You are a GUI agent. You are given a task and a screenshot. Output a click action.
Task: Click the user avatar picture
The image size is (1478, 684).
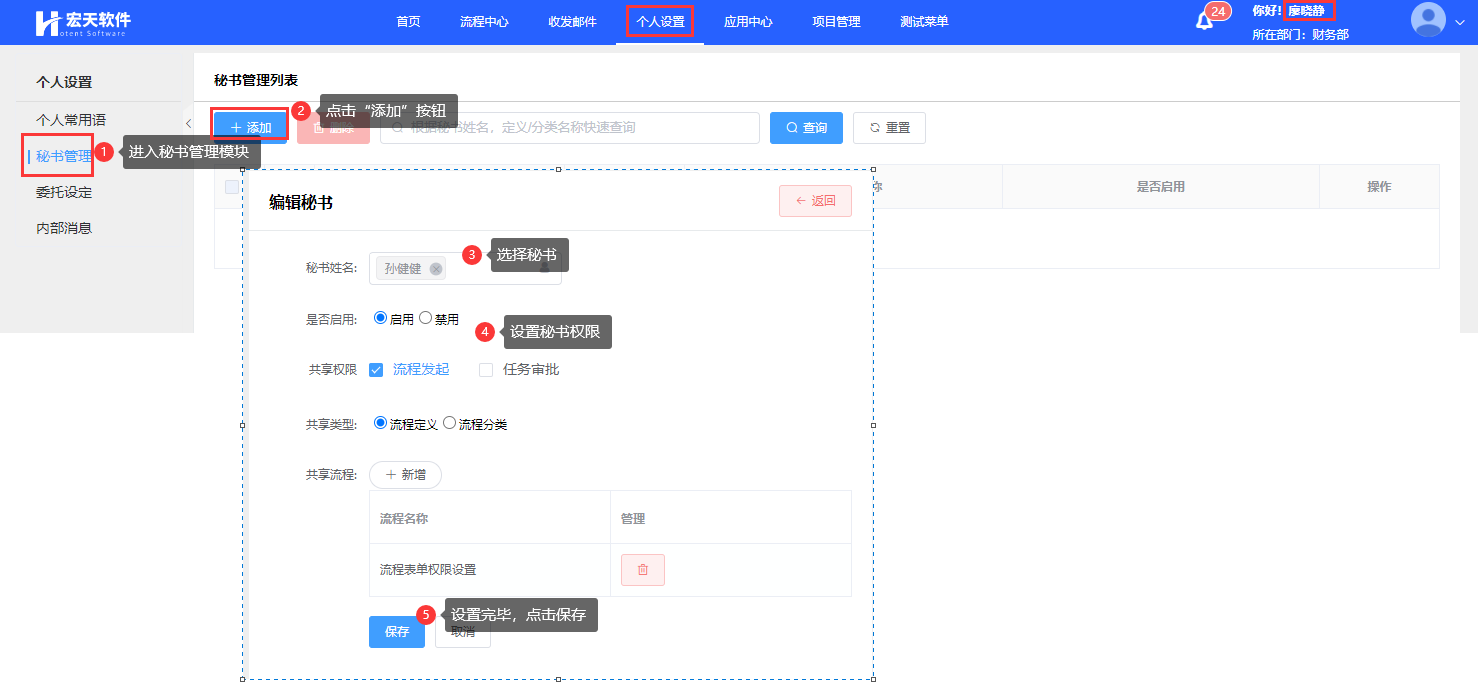pyautogui.click(x=1427, y=20)
